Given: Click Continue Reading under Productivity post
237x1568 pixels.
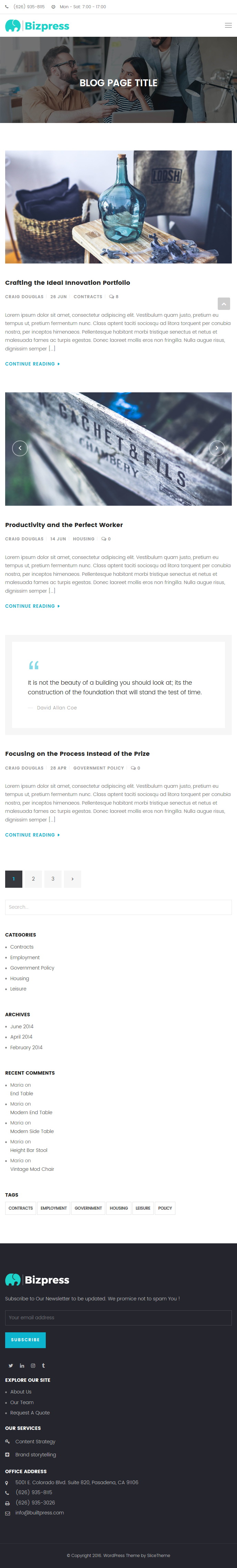Looking at the screenshot, I should pyautogui.click(x=32, y=606).
